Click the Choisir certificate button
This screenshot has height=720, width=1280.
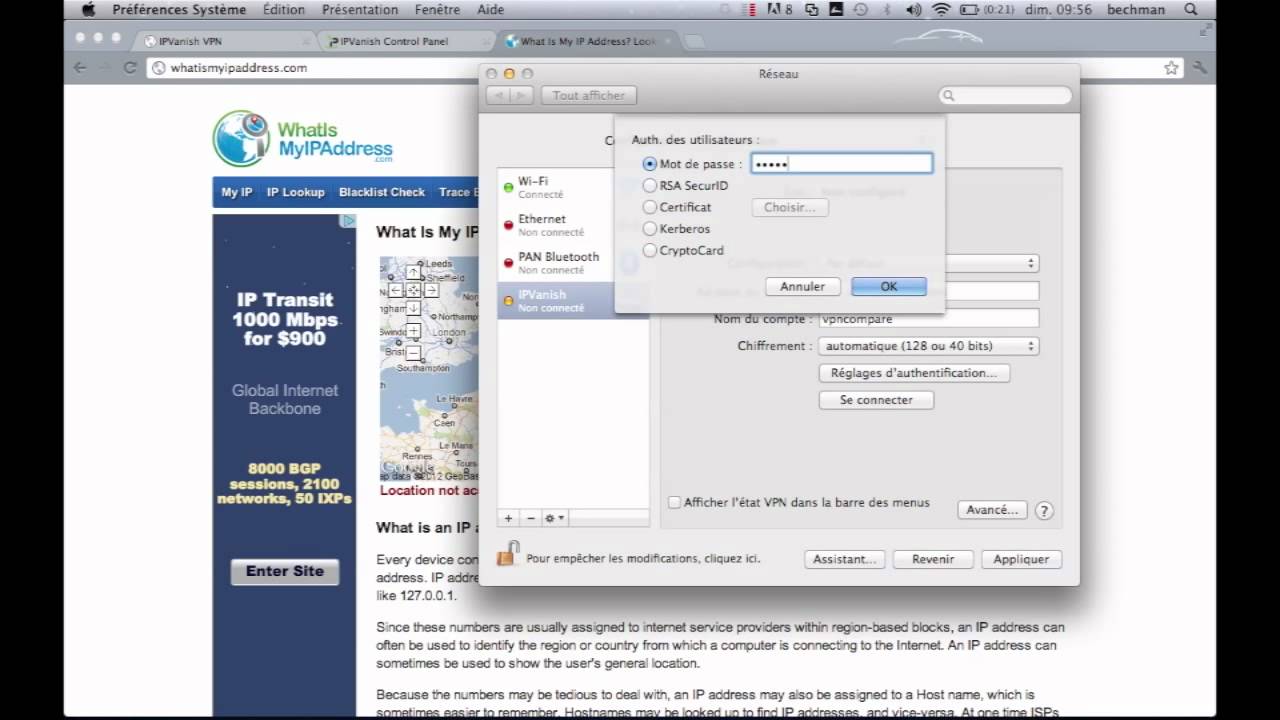tap(790, 207)
